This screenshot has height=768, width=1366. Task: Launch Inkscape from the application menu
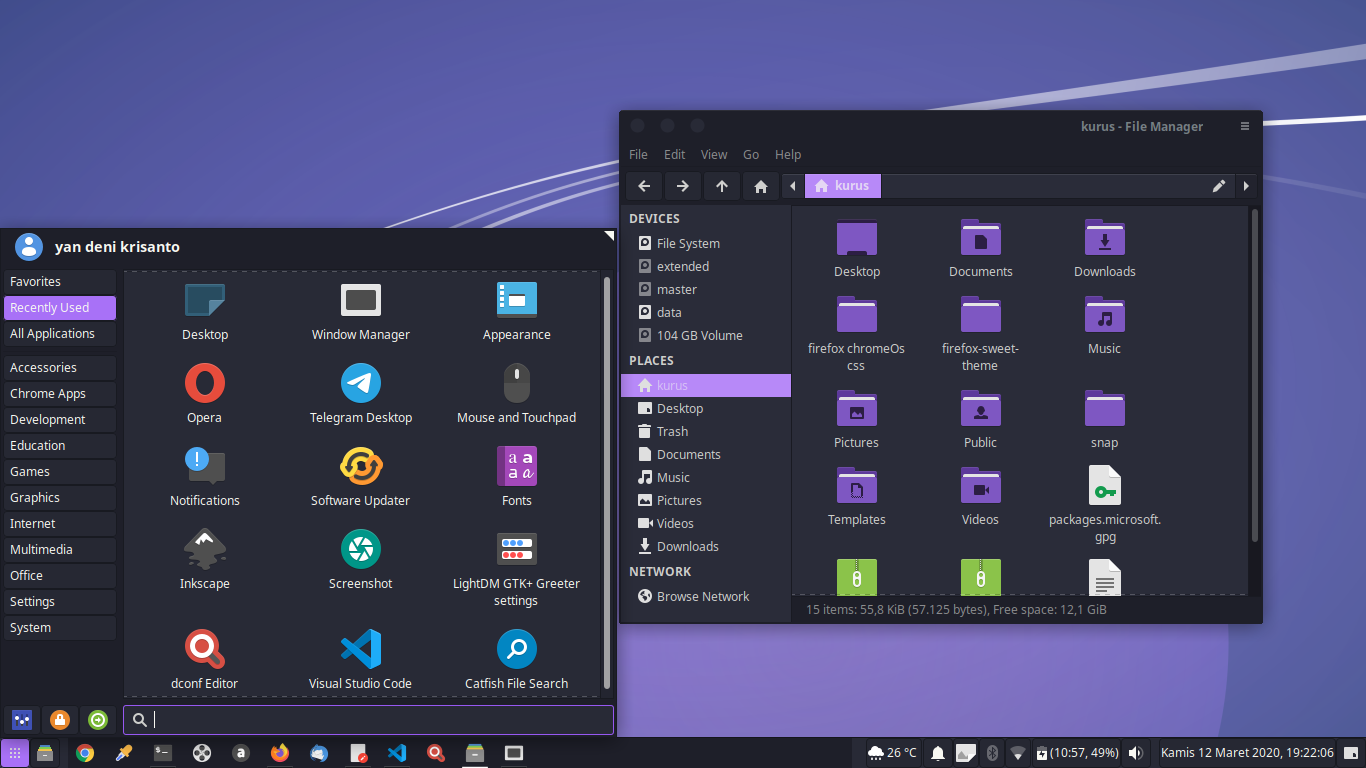(x=204, y=560)
